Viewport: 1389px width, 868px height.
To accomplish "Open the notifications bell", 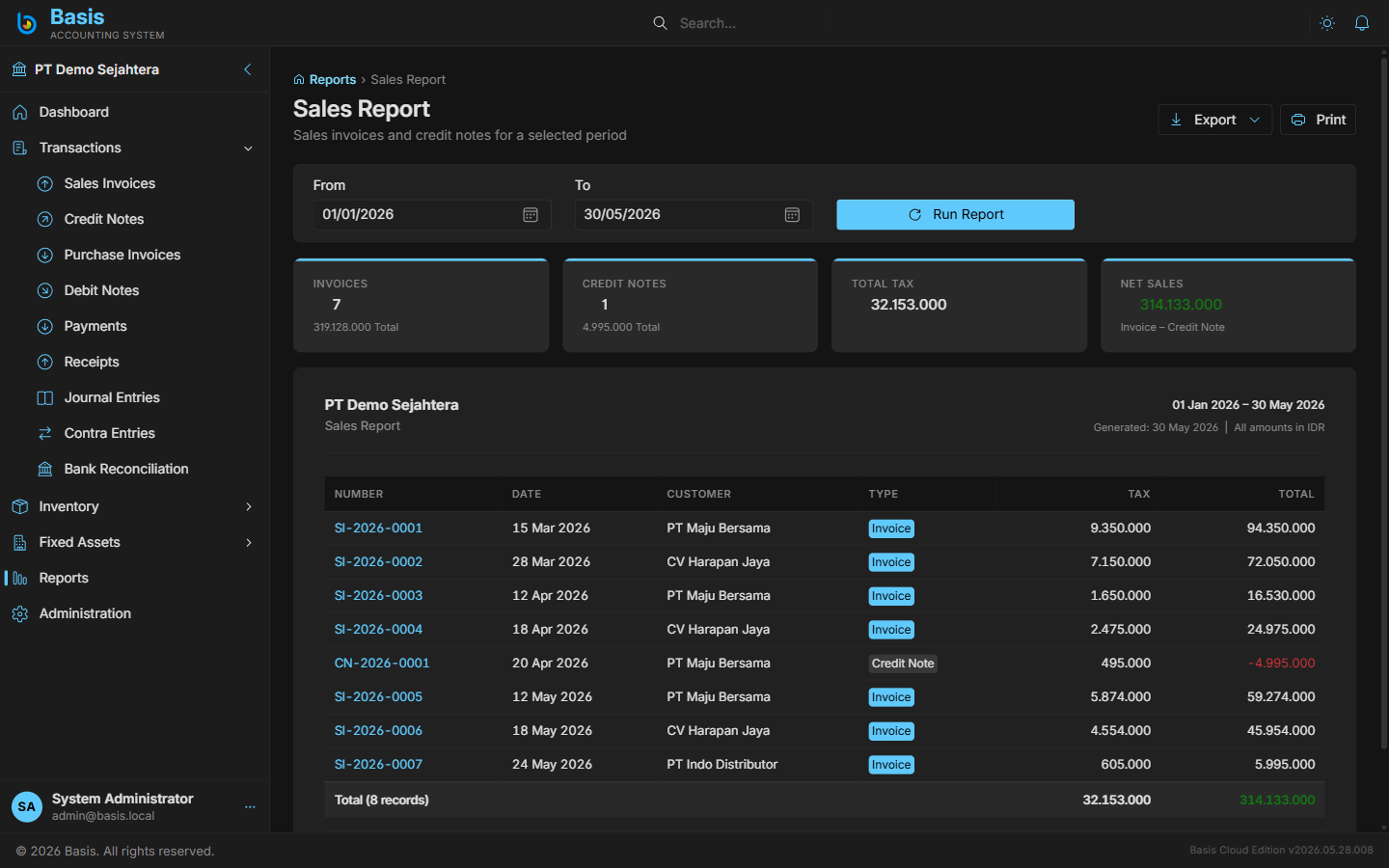I will click(x=1362, y=23).
